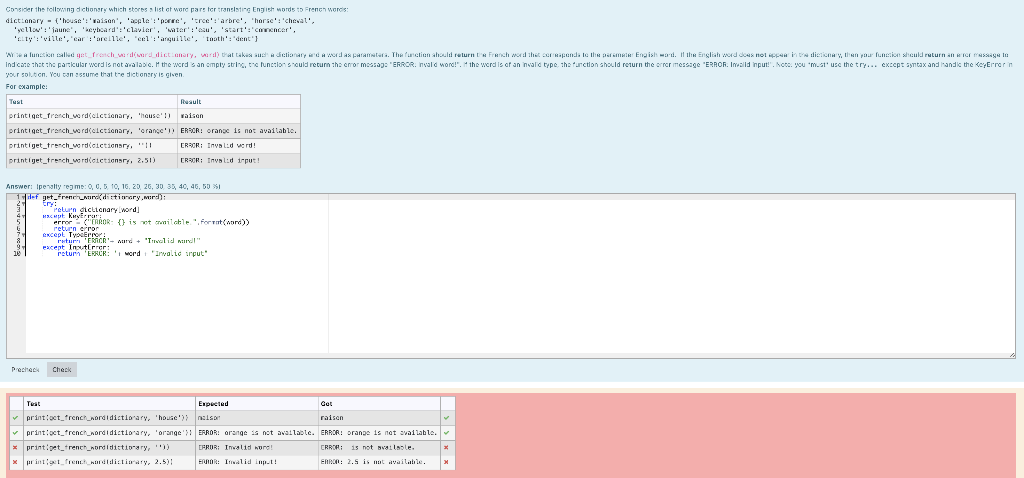Click the Precheck button
Viewport: 1024px width, 478px height.
(25, 370)
